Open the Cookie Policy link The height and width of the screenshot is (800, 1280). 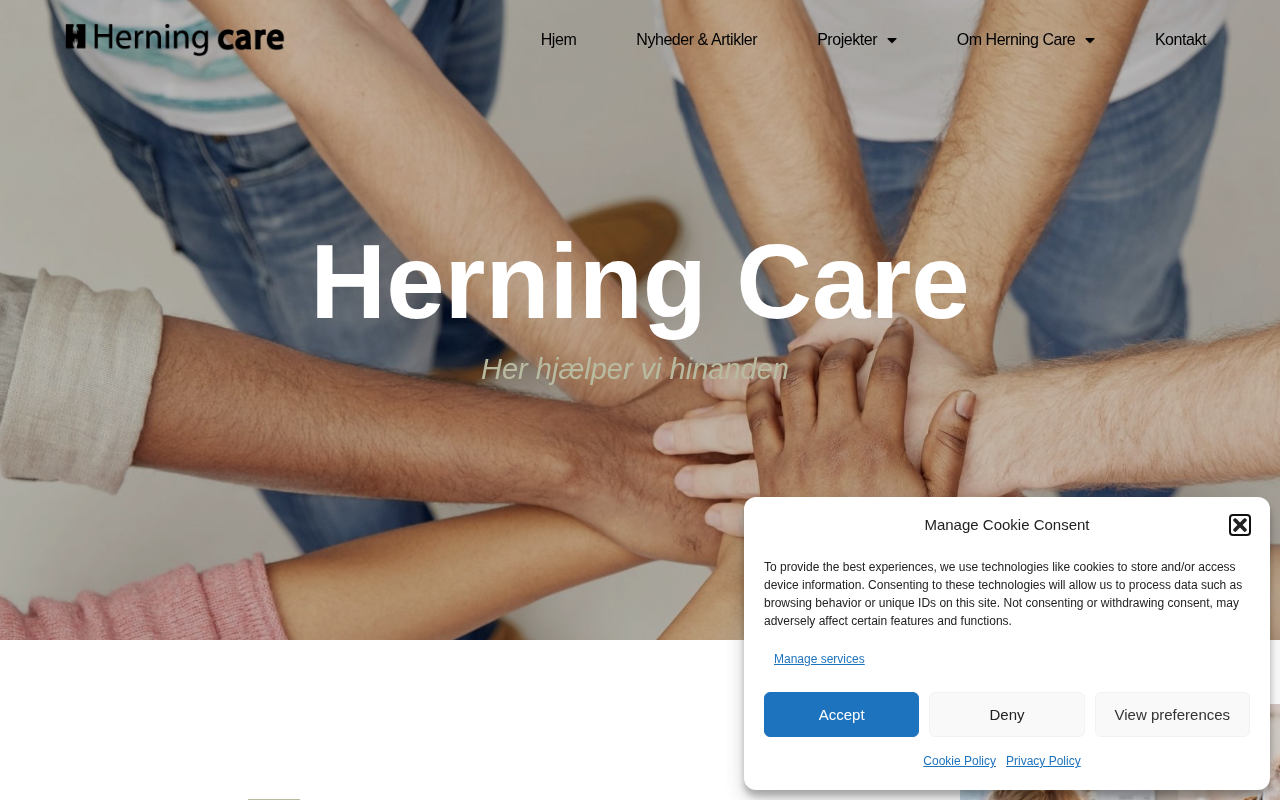959,761
